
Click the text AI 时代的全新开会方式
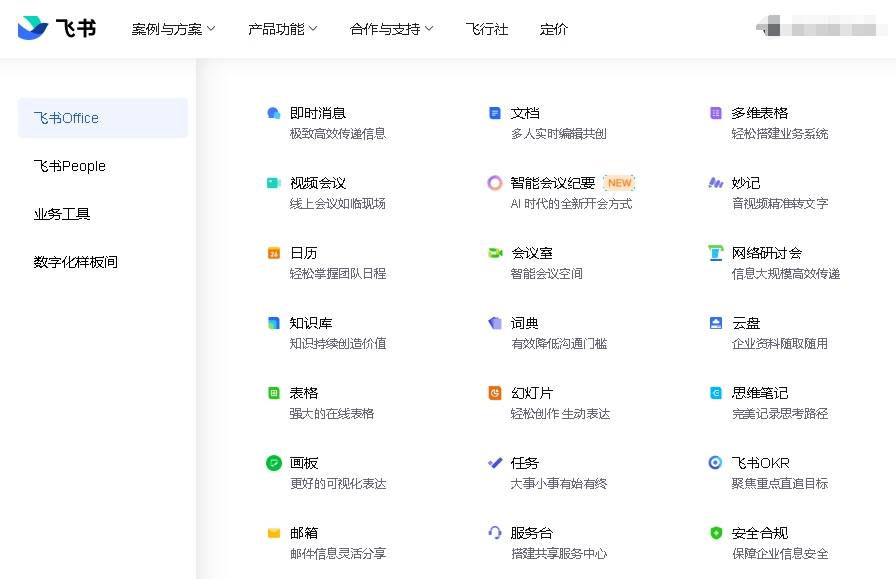[571, 203]
